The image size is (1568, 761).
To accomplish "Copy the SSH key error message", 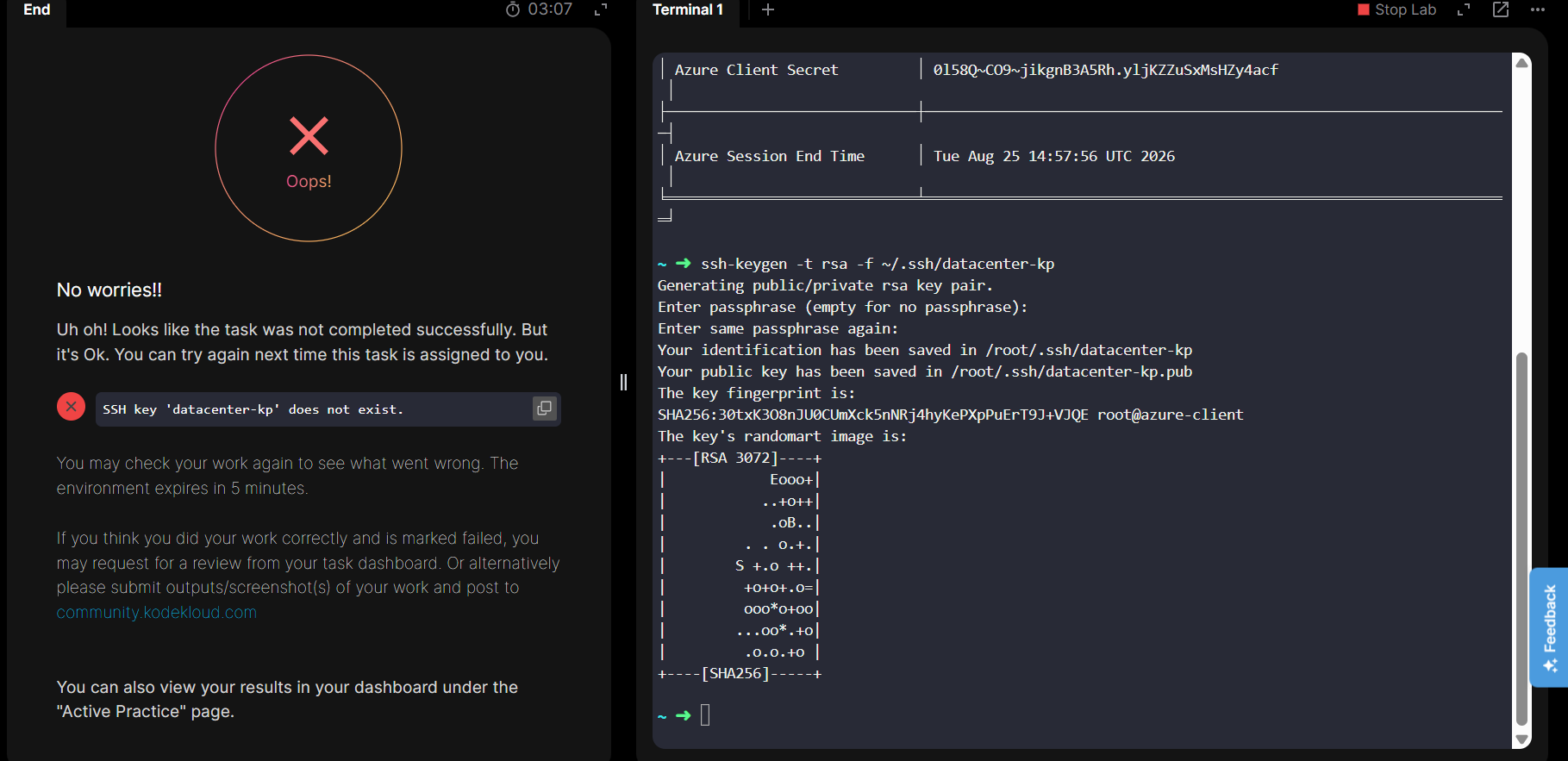I will [x=544, y=409].
